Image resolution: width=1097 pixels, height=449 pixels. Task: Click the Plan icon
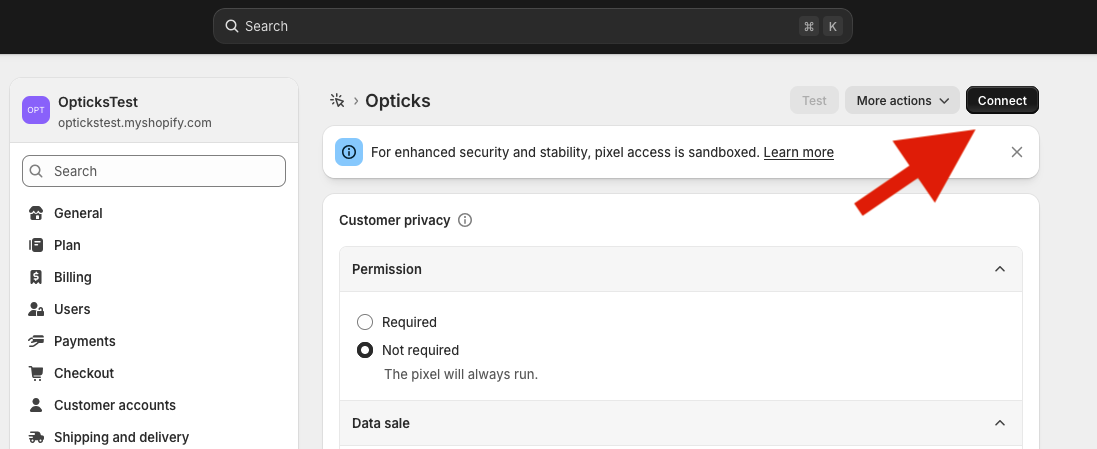click(x=36, y=245)
